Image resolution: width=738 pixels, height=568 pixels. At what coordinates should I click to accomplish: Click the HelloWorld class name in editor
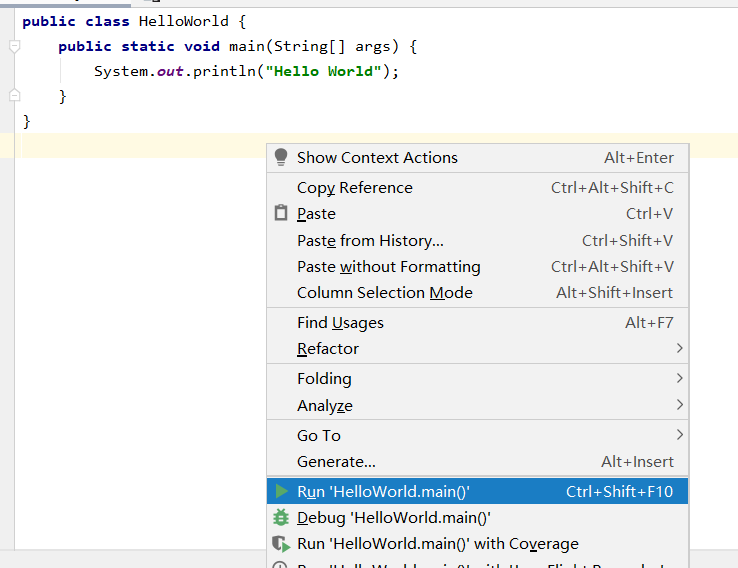coord(184,21)
